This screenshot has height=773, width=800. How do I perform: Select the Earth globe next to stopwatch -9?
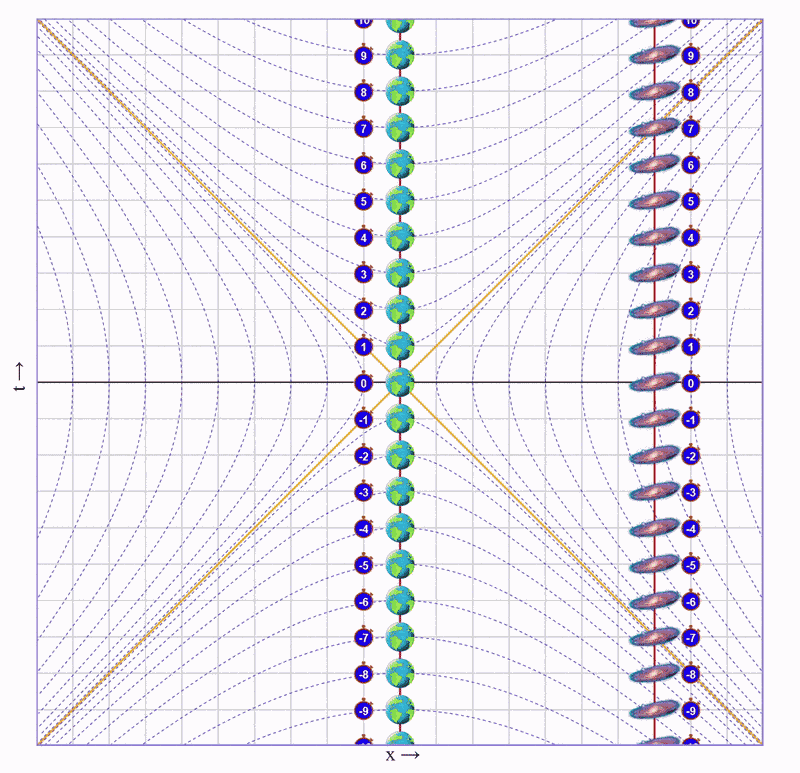400,710
